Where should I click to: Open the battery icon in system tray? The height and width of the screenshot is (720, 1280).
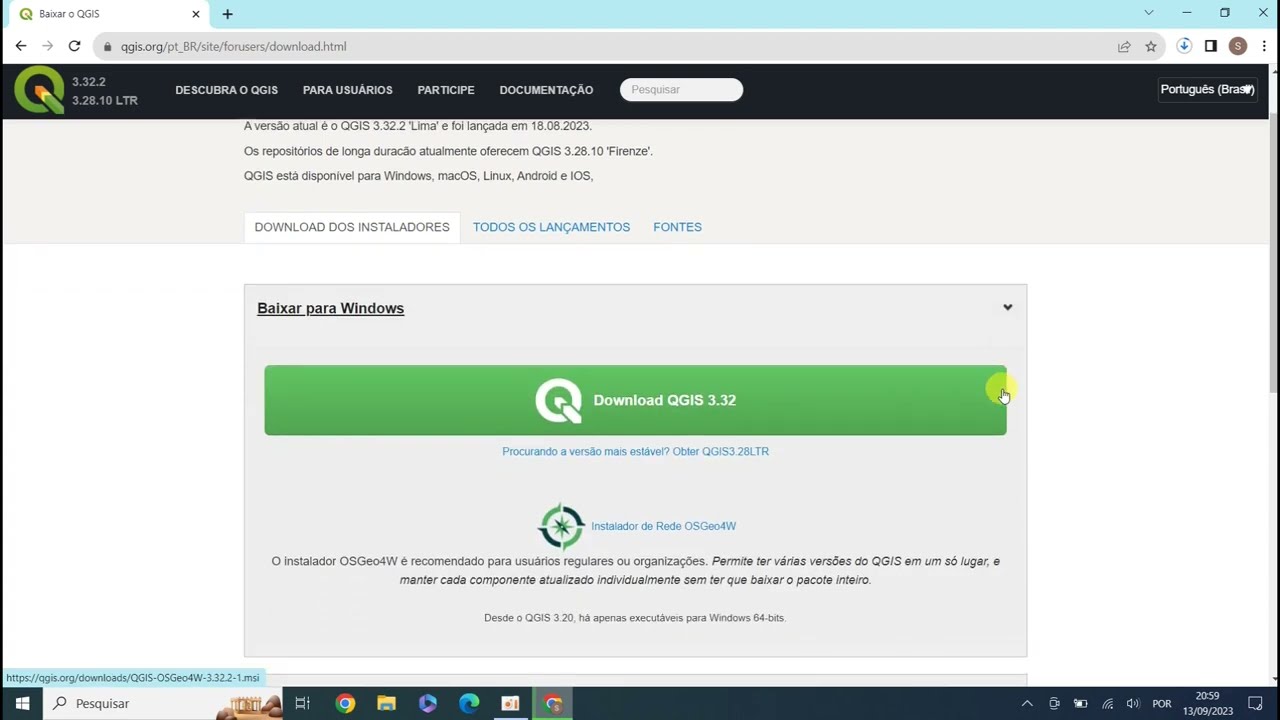[x=1080, y=703]
